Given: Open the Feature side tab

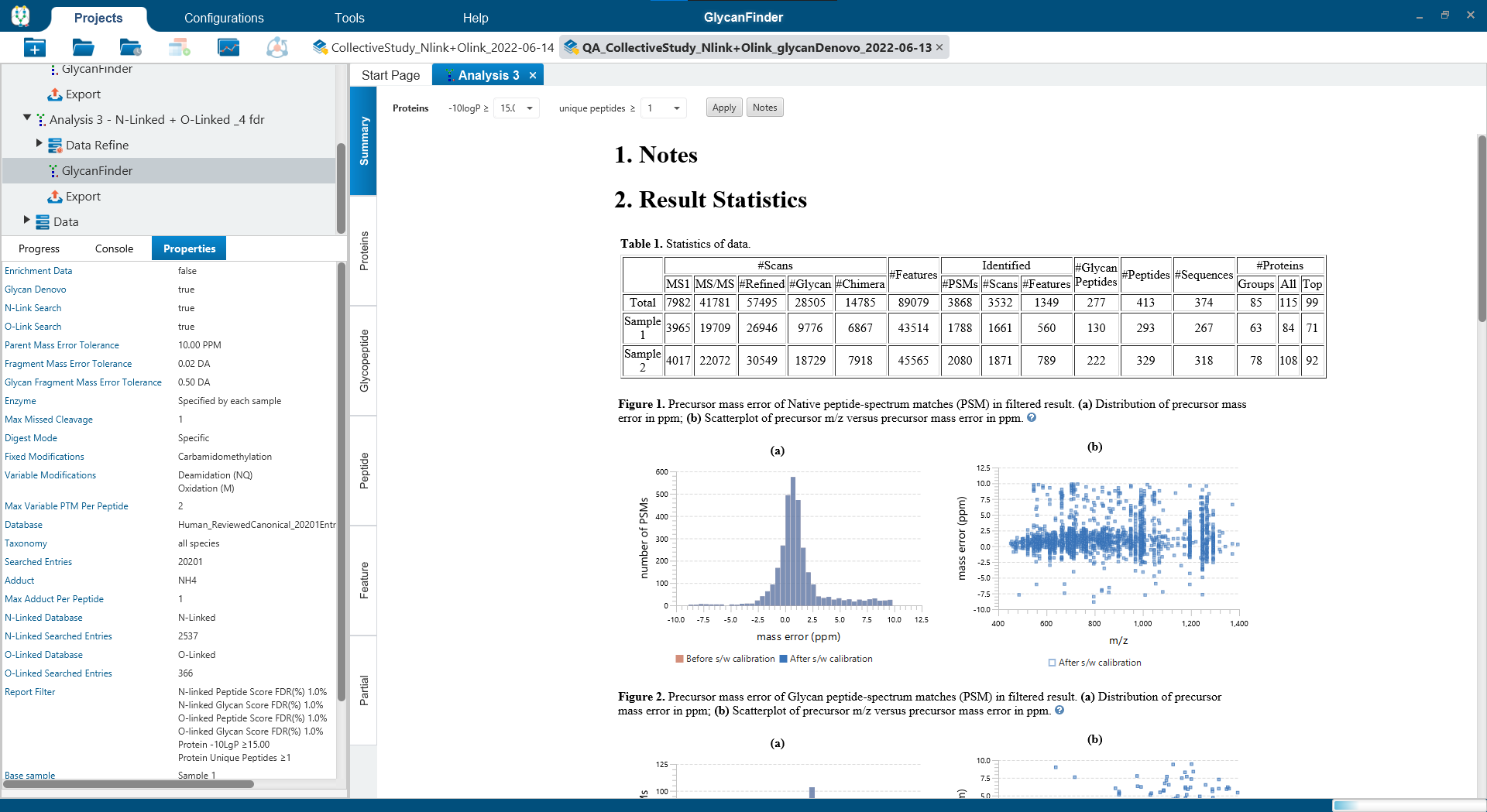Looking at the screenshot, I should (x=363, y=581).
